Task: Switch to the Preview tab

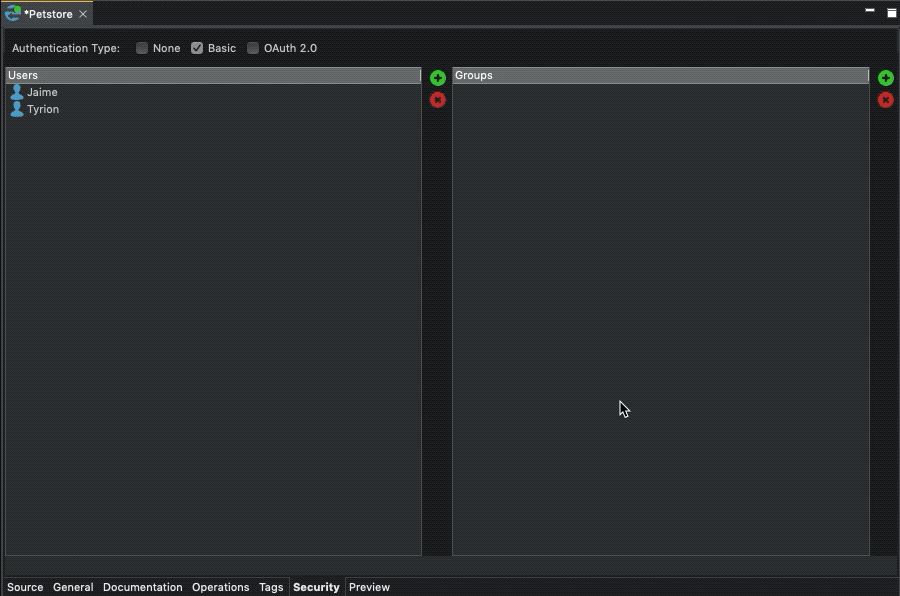Action: 369,587
